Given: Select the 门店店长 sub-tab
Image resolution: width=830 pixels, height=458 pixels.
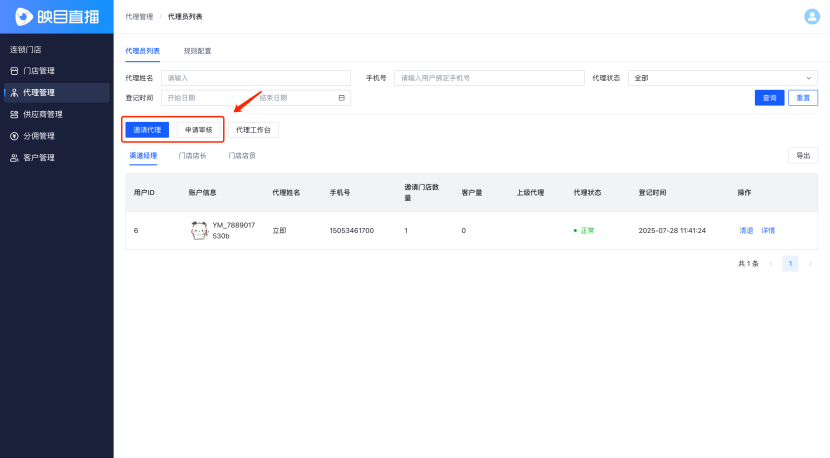Looking at the screenshot, I should 192,156.
